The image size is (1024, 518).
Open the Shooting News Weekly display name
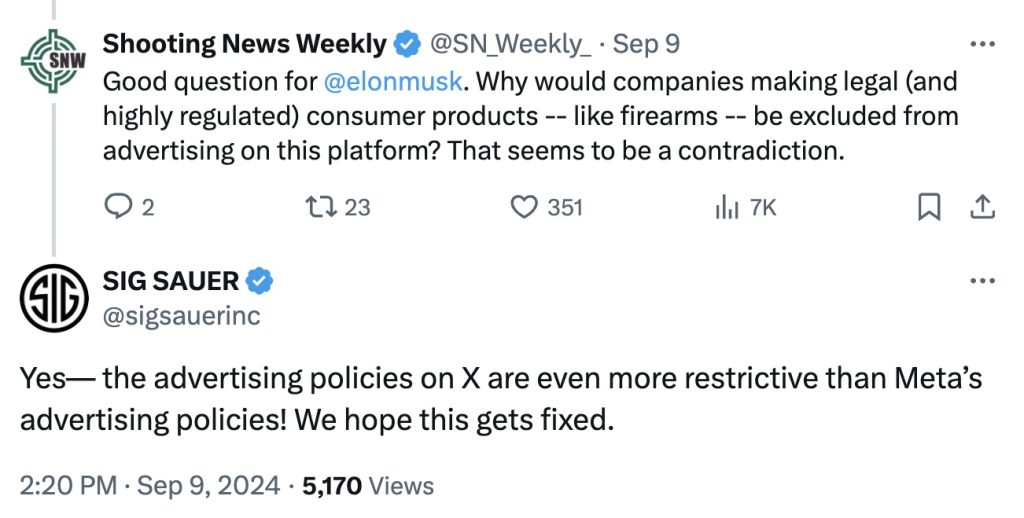tap(244, 44)
